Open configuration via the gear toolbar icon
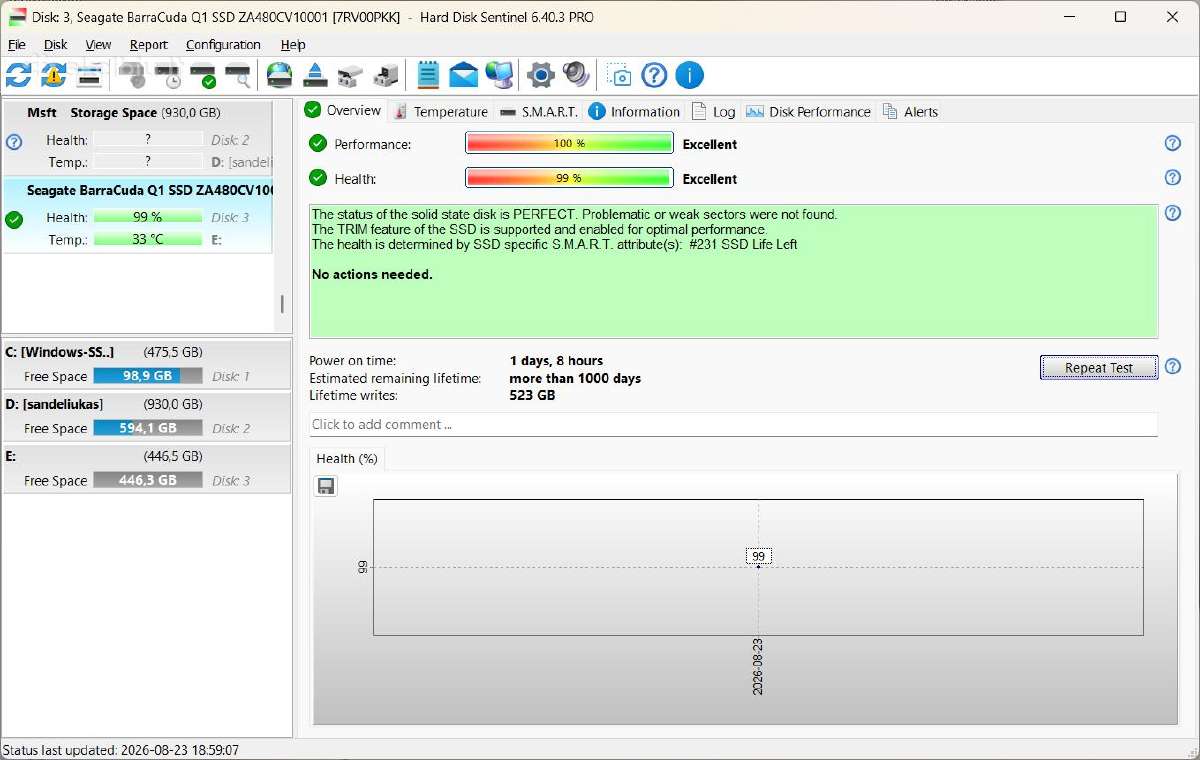The image size is (1200, 760). point(541,75)
